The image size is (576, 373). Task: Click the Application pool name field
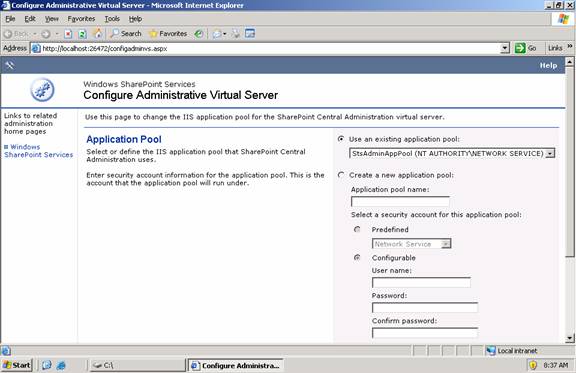point(400,201)
